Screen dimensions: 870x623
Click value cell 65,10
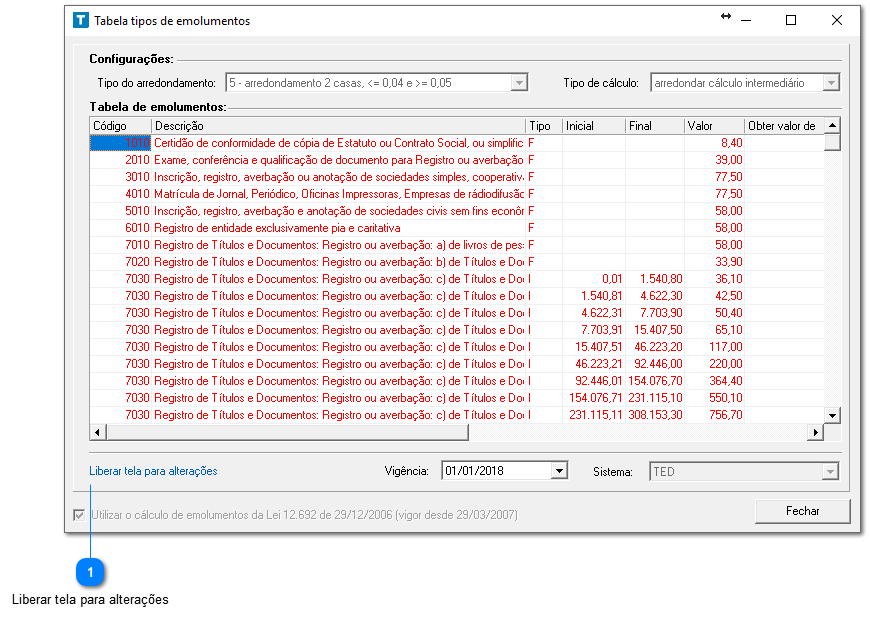point(714,330)
